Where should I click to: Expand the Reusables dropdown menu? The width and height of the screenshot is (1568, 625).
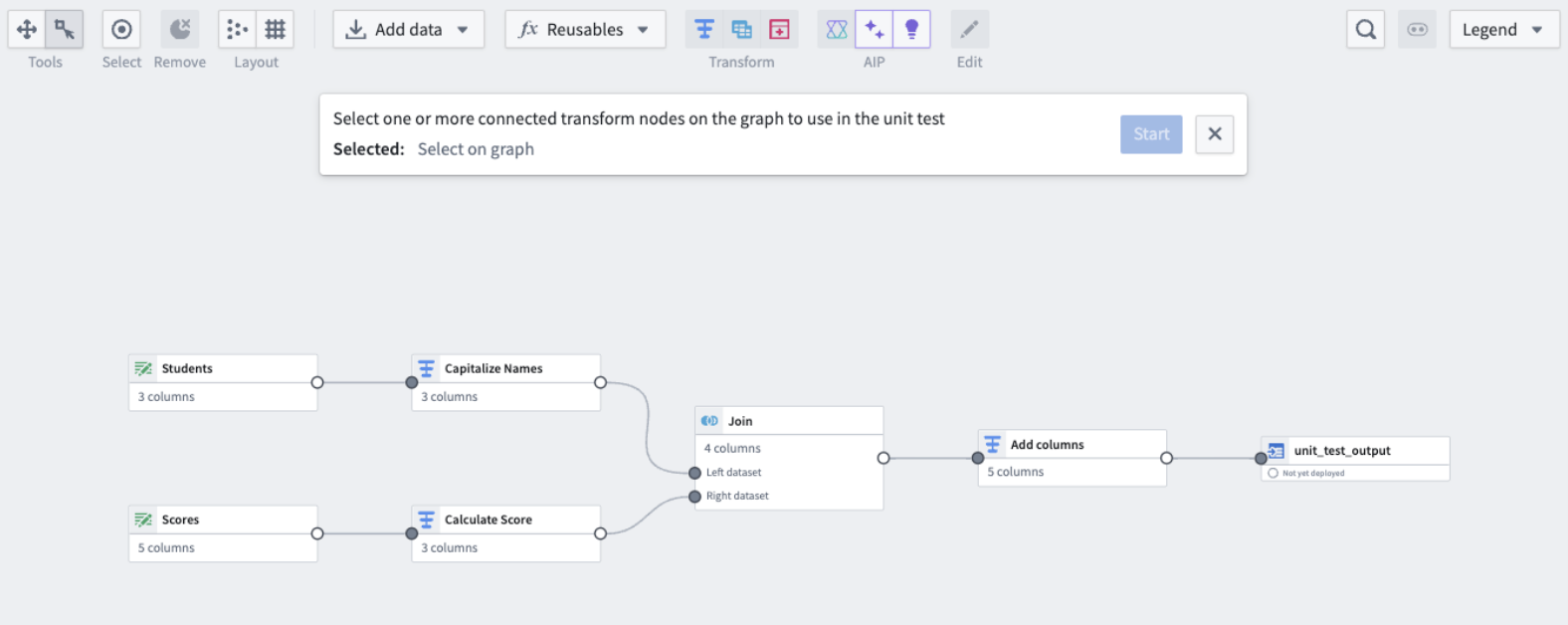(585, 30)
